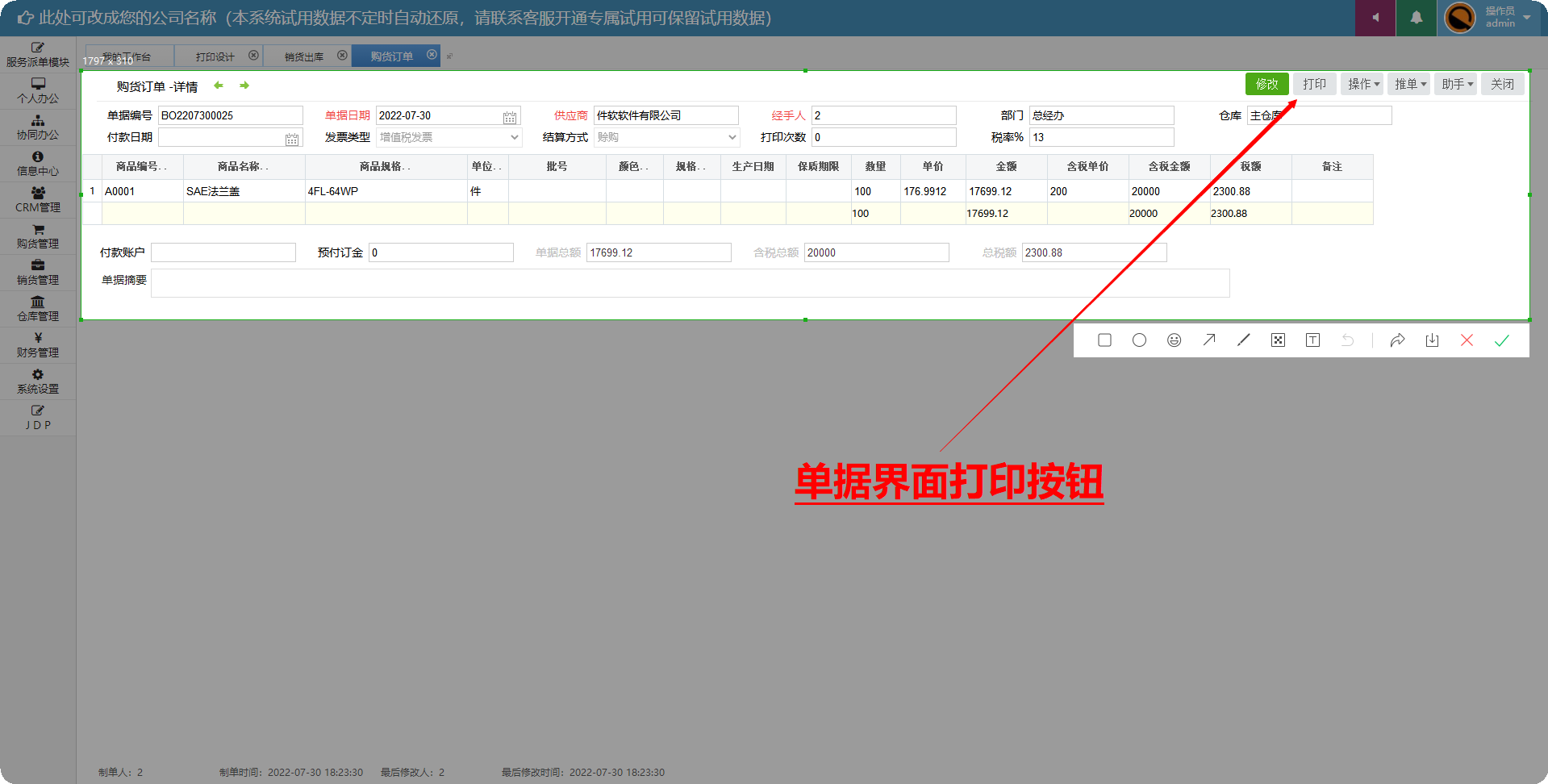Click the 预付订金 input field
Viewport: 1548px width, 784px height.
tap(441, 252)
